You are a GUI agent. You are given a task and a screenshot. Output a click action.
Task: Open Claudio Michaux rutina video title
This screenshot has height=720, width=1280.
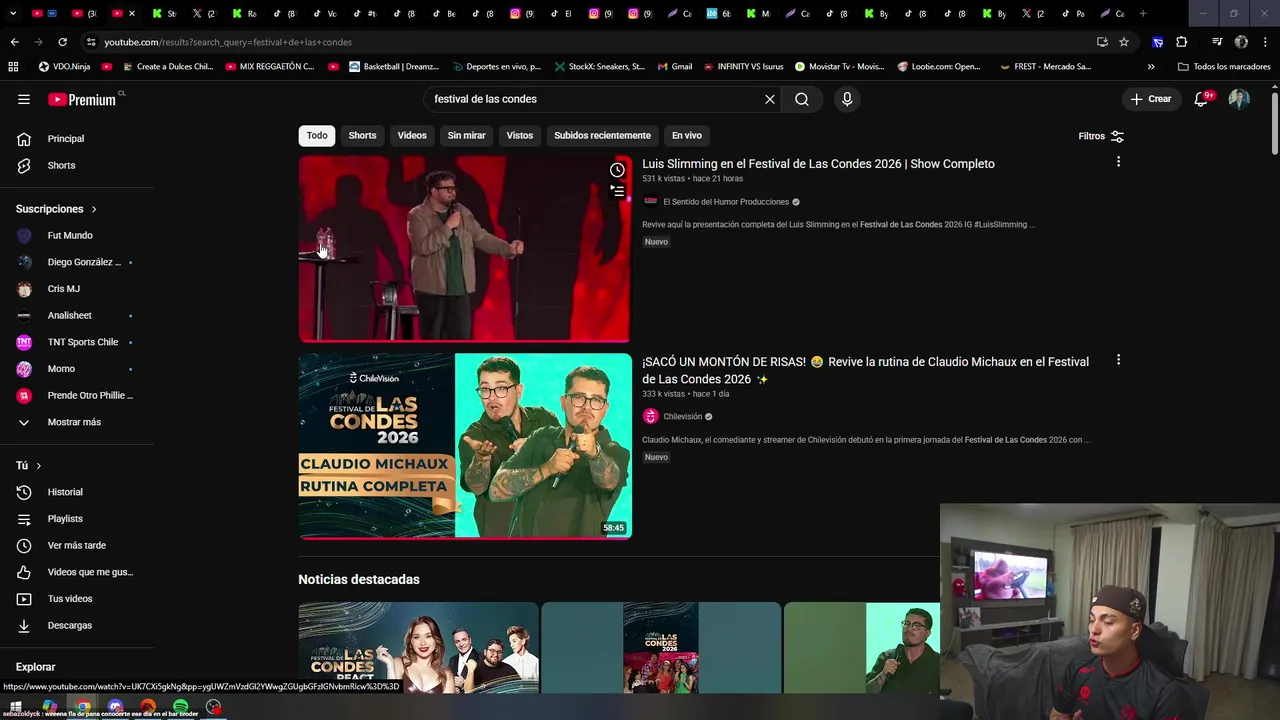(865, 370)
